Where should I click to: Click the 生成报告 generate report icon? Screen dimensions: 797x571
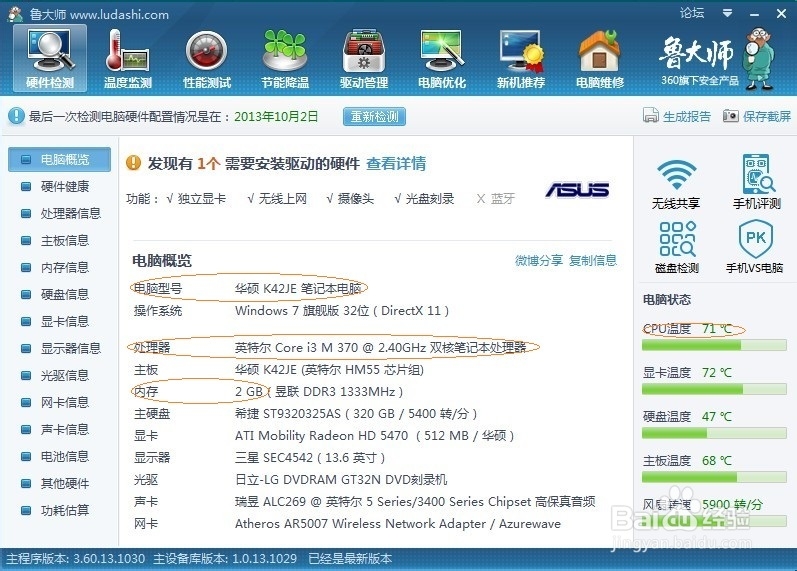pos(651,115)
